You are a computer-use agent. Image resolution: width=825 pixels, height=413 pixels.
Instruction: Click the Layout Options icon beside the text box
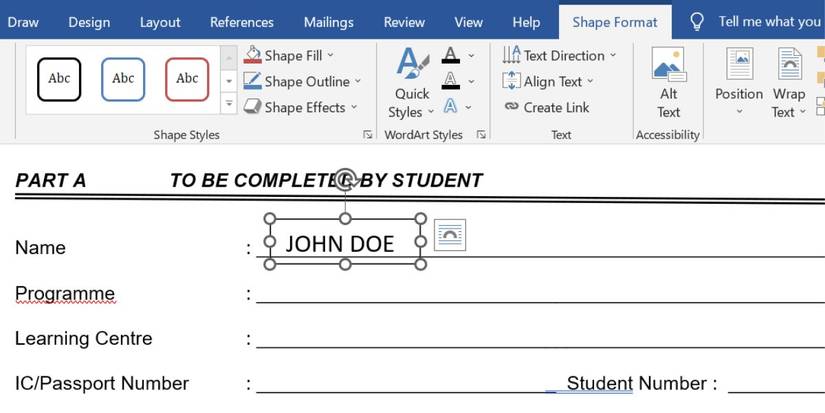(x=449, y=234)
